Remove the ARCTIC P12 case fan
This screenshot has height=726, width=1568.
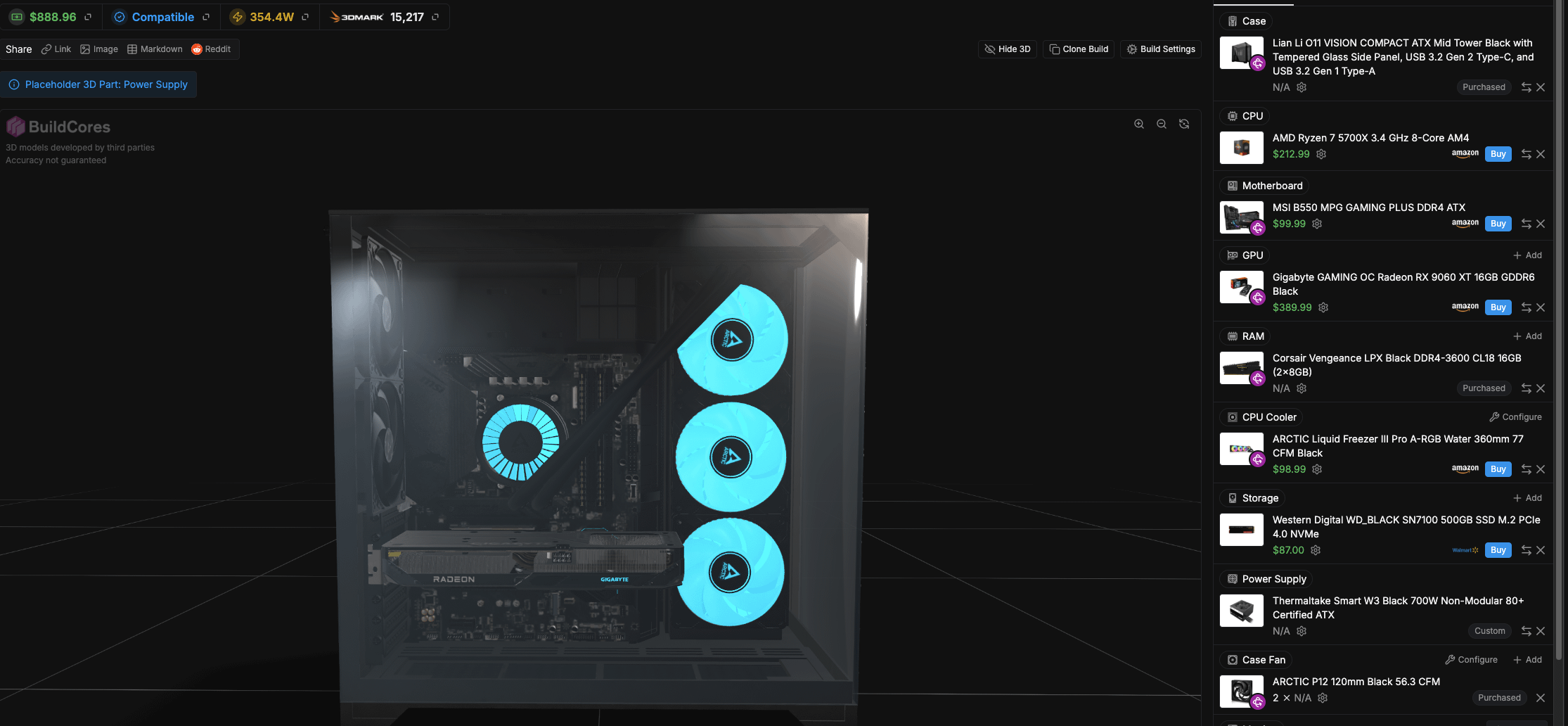(x=1541, y=698)
